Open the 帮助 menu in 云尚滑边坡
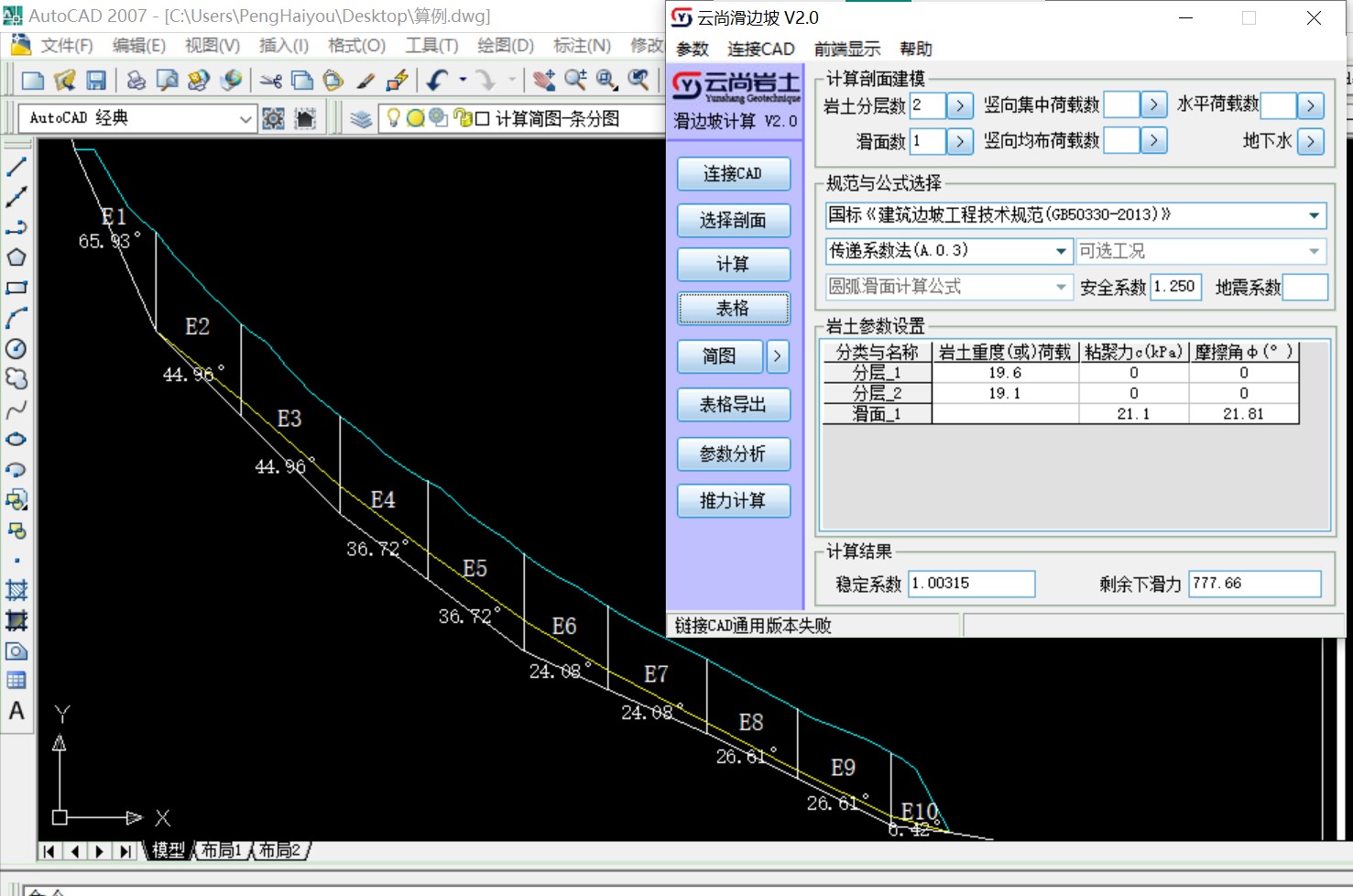This screenshot has height=896, width=1353. point(916,49)
